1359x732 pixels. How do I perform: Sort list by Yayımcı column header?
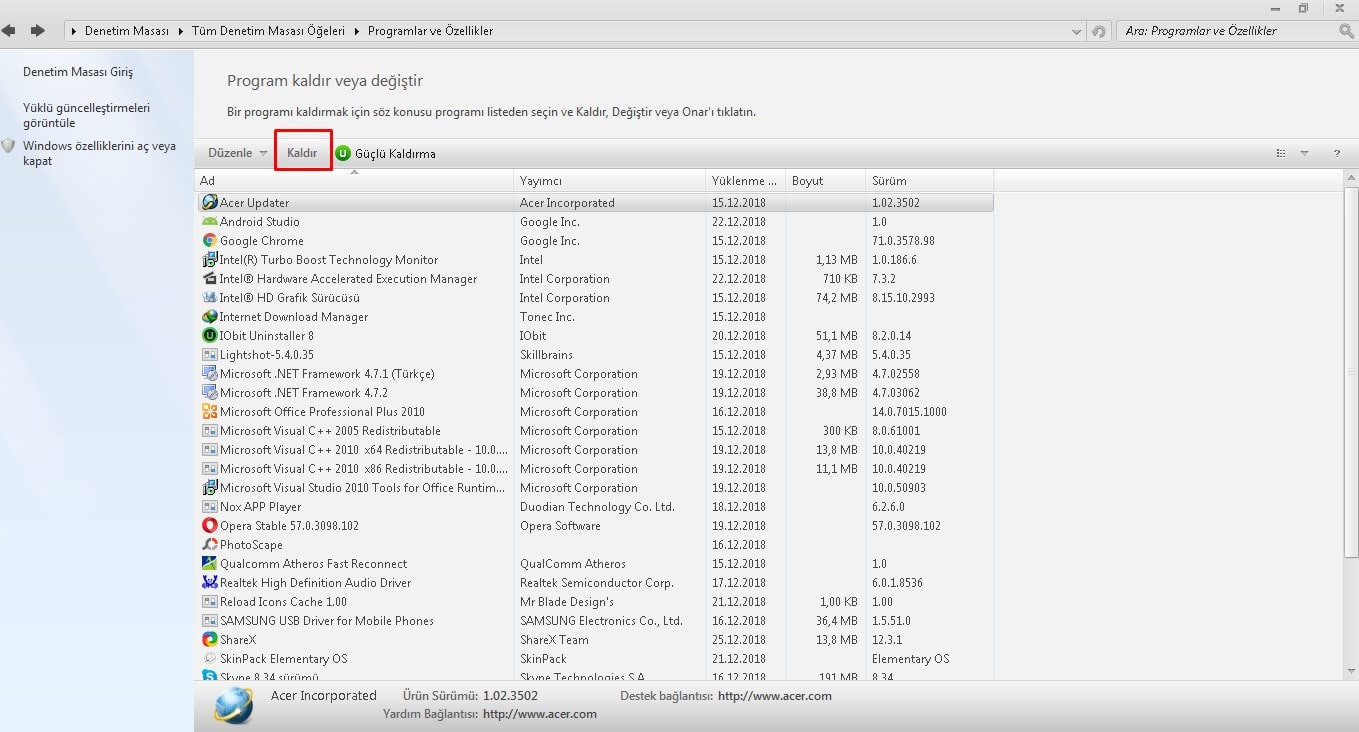click(x=610, y=181)
